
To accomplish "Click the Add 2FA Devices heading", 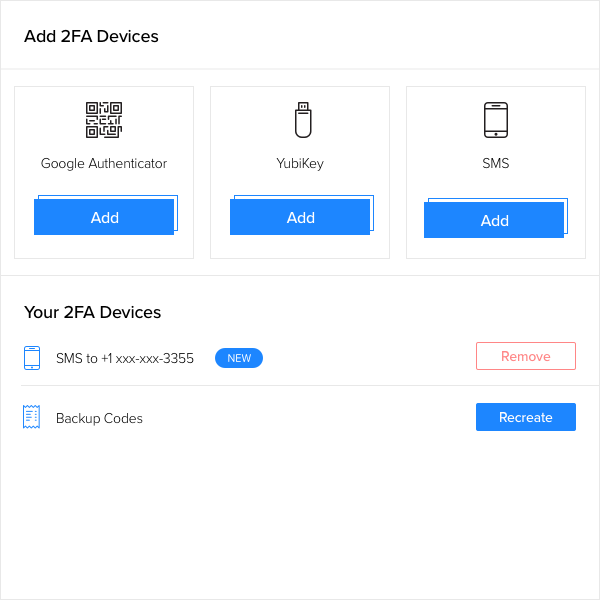I will [x=91, y=36].
